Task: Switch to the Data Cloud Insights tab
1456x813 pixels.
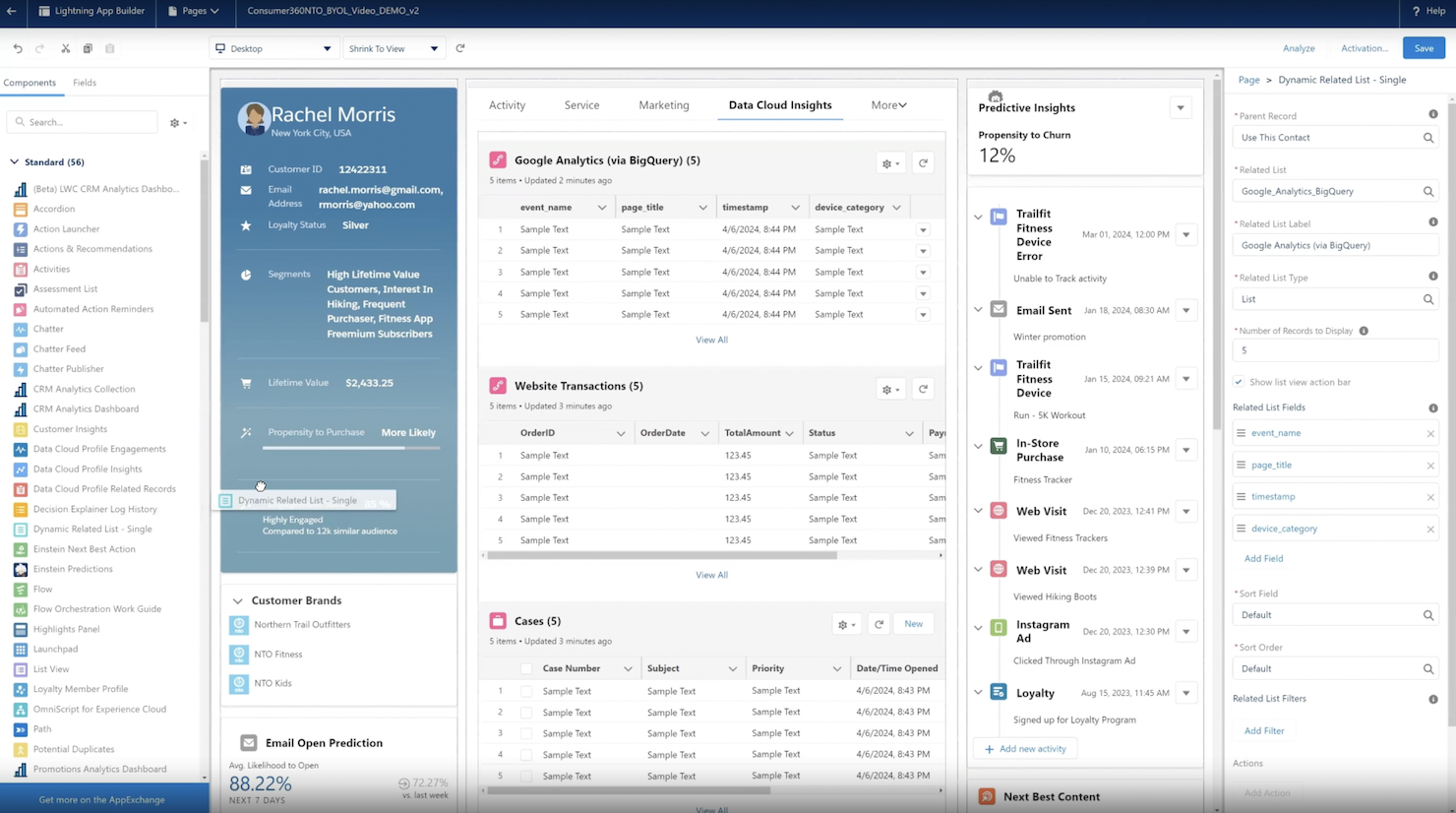Action: click(779, 104)
